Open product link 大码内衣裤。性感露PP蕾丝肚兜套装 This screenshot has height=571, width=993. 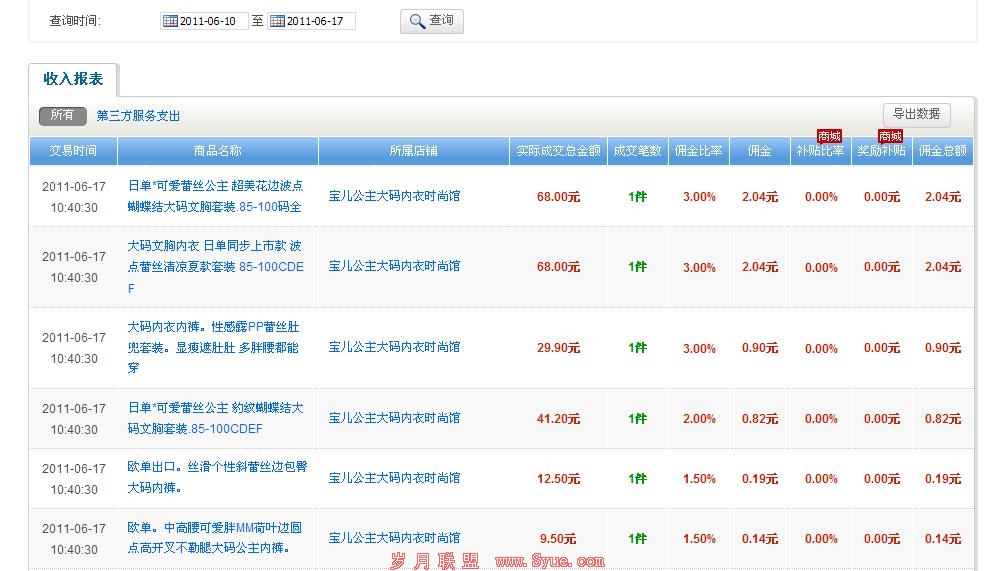(213, 327)
